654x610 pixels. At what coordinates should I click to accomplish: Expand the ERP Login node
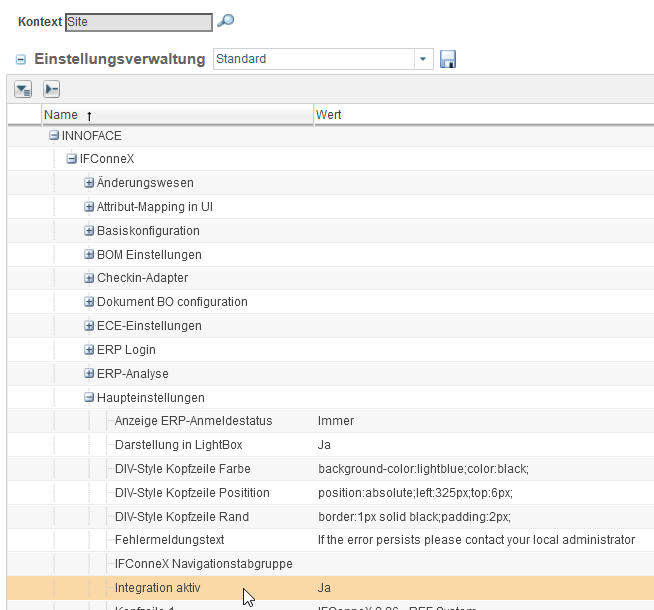coord(89,350)
